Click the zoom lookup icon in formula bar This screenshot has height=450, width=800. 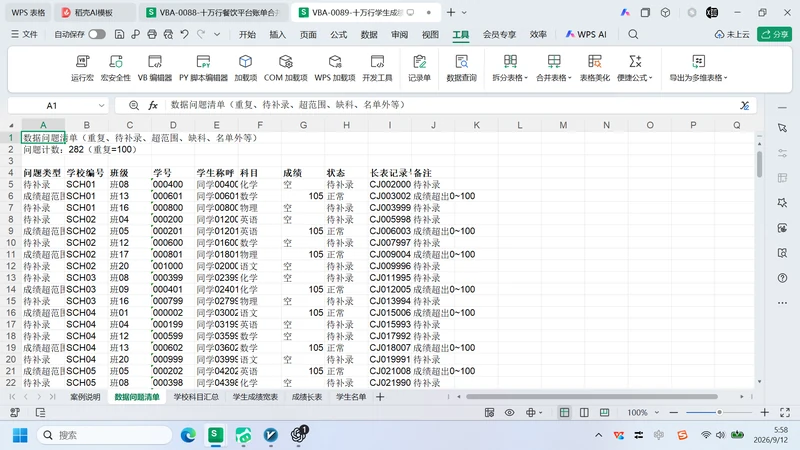134,105
